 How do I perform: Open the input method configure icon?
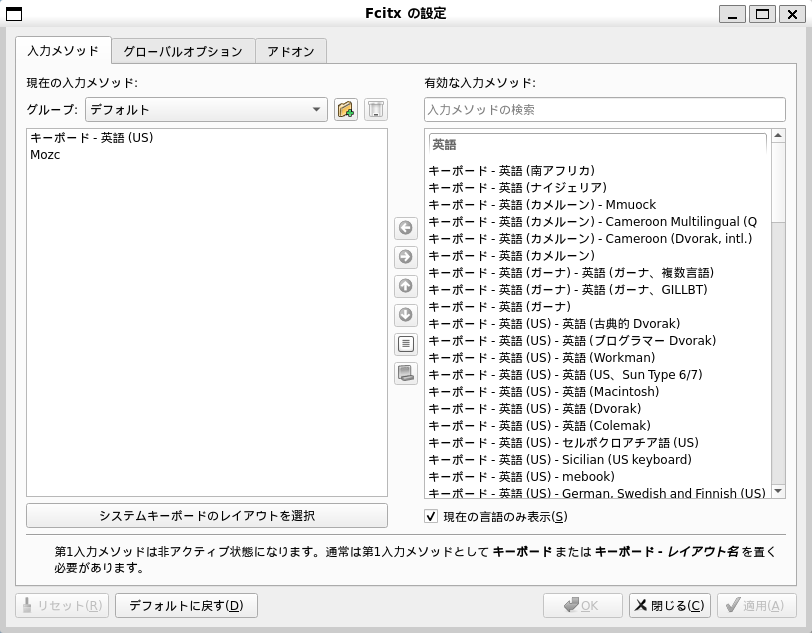click(x=405, y=344)
